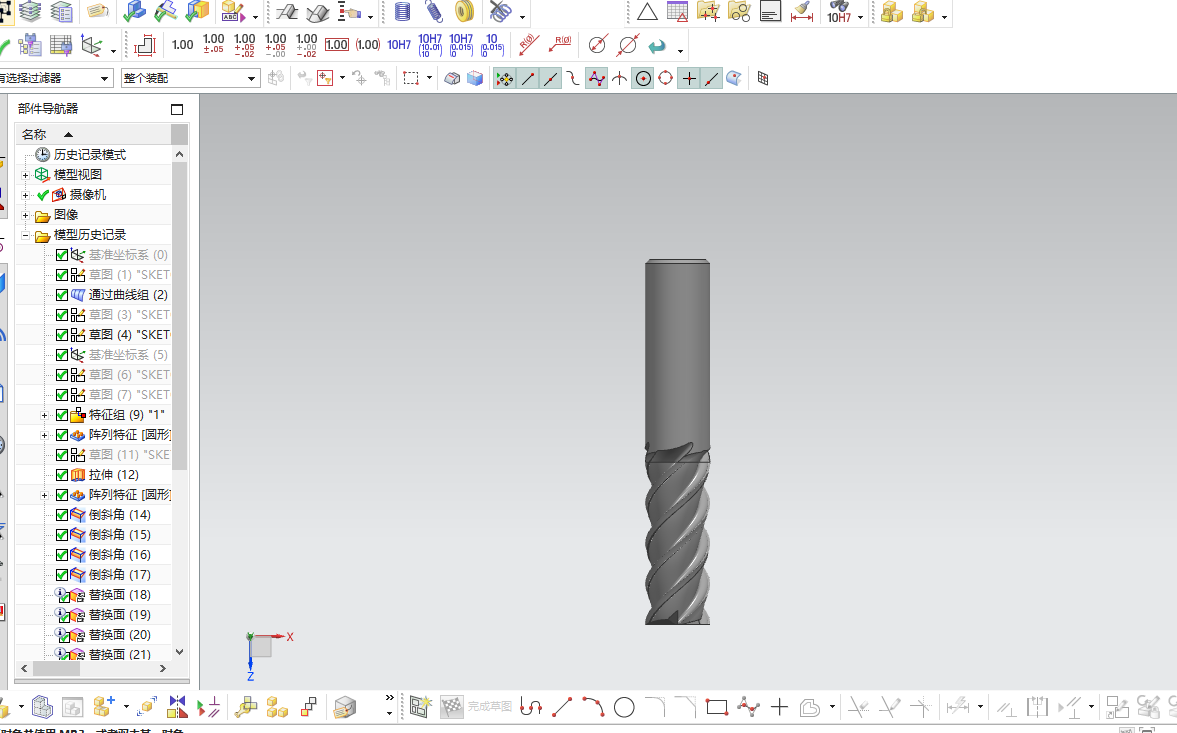Open the dropdown arrow beside the teal return arrow
The height and width of the screenshot is (733, 1177).
[x=680, y=51]
